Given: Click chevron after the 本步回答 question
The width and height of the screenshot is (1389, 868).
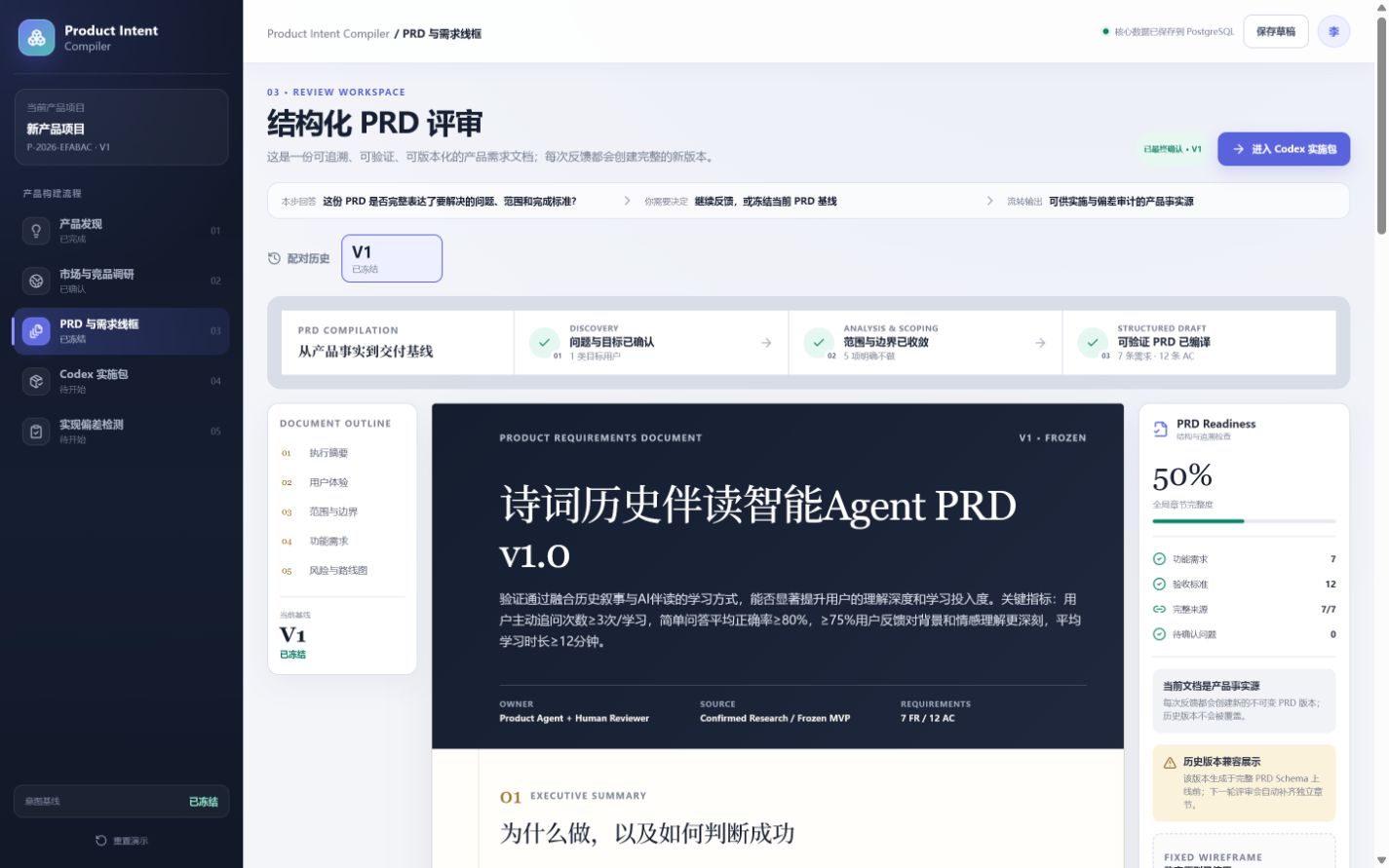Looking at the screenshot, I should pyautogui.click(x=627, y=201).
